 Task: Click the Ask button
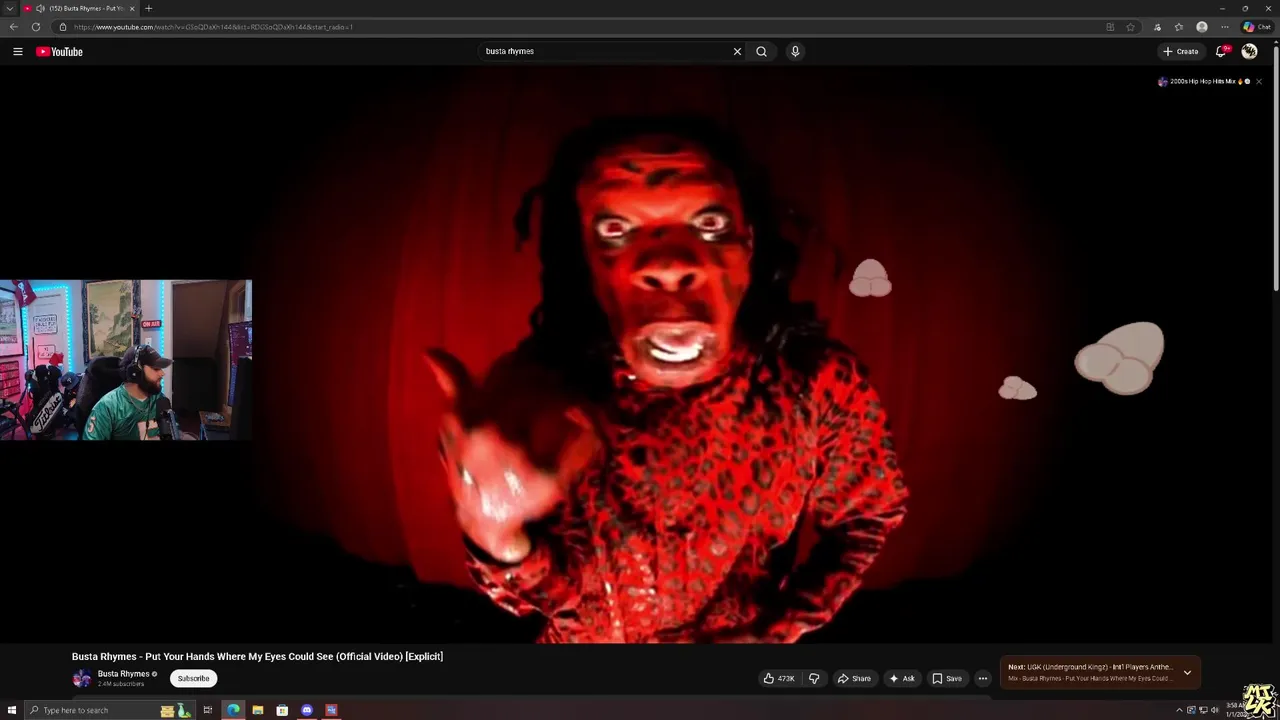click(x=902, y=678)
